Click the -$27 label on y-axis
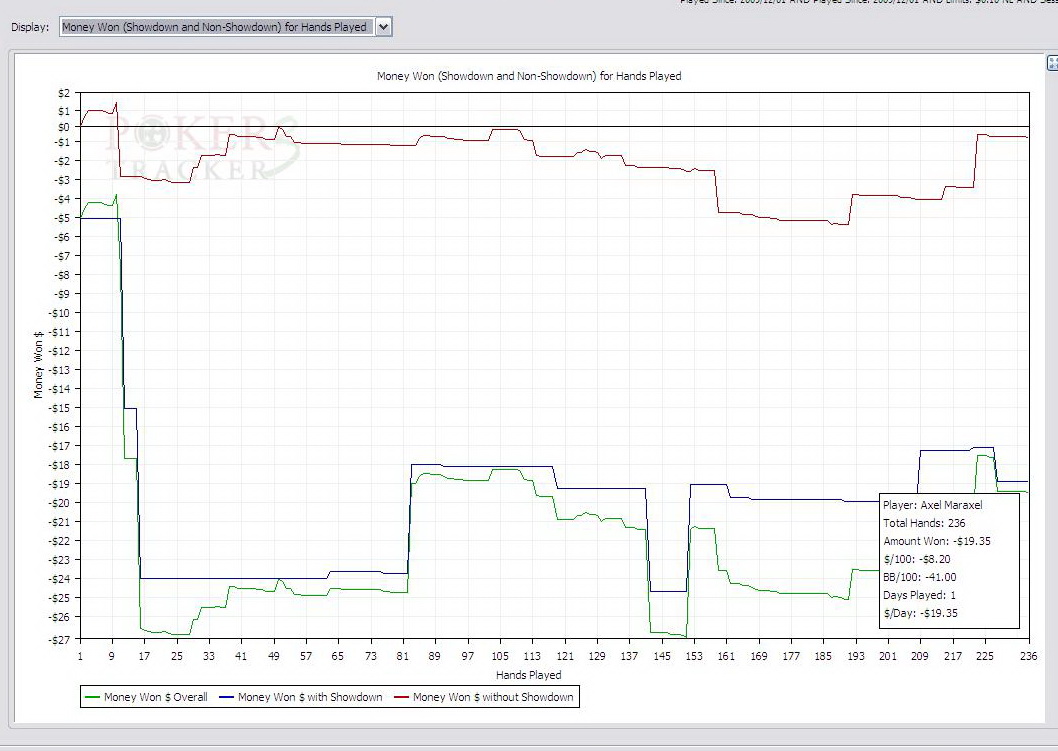 pyautogui.click(x=59, y=639)
